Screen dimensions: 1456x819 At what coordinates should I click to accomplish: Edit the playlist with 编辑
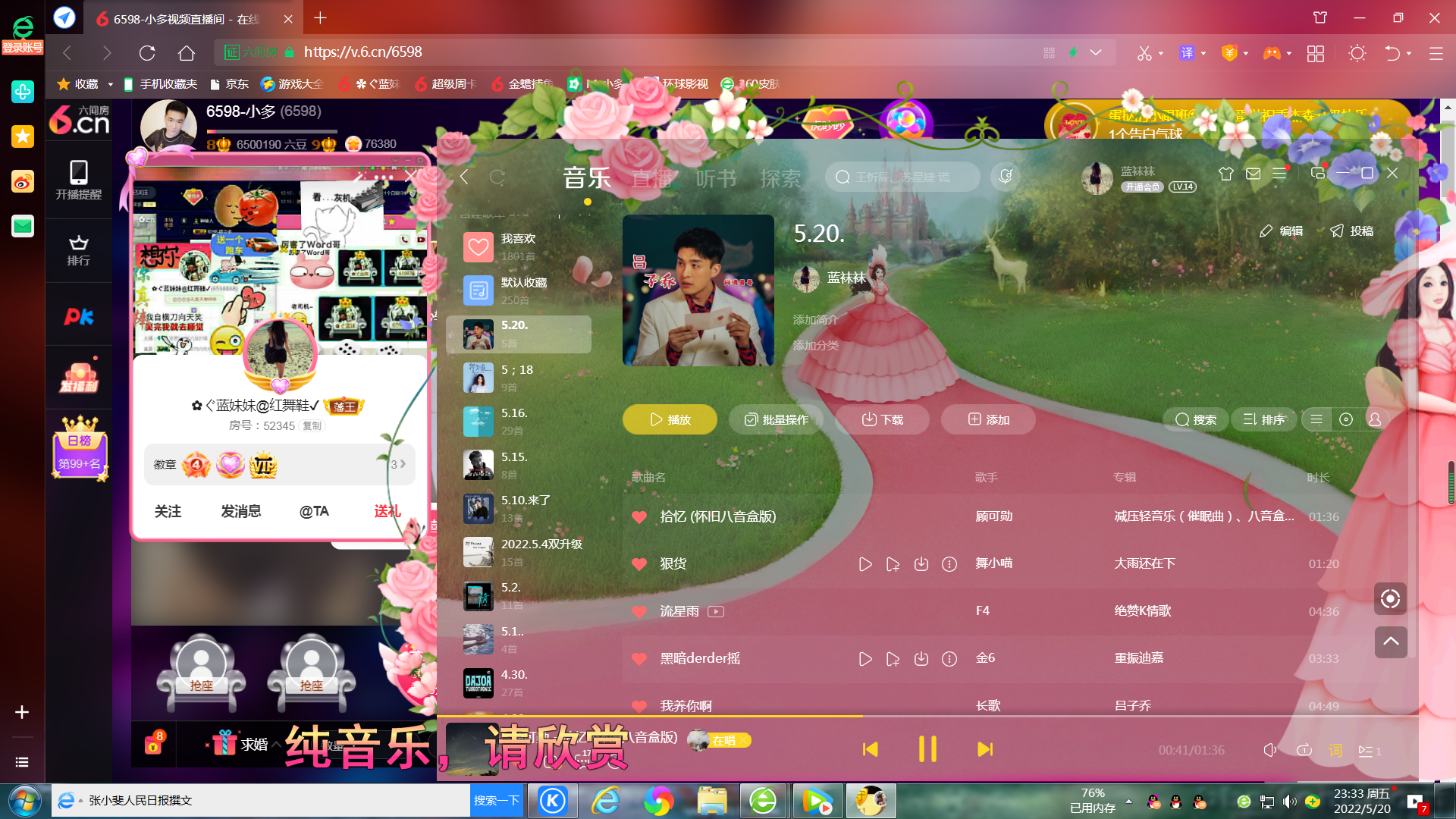tap(1282, 231)
